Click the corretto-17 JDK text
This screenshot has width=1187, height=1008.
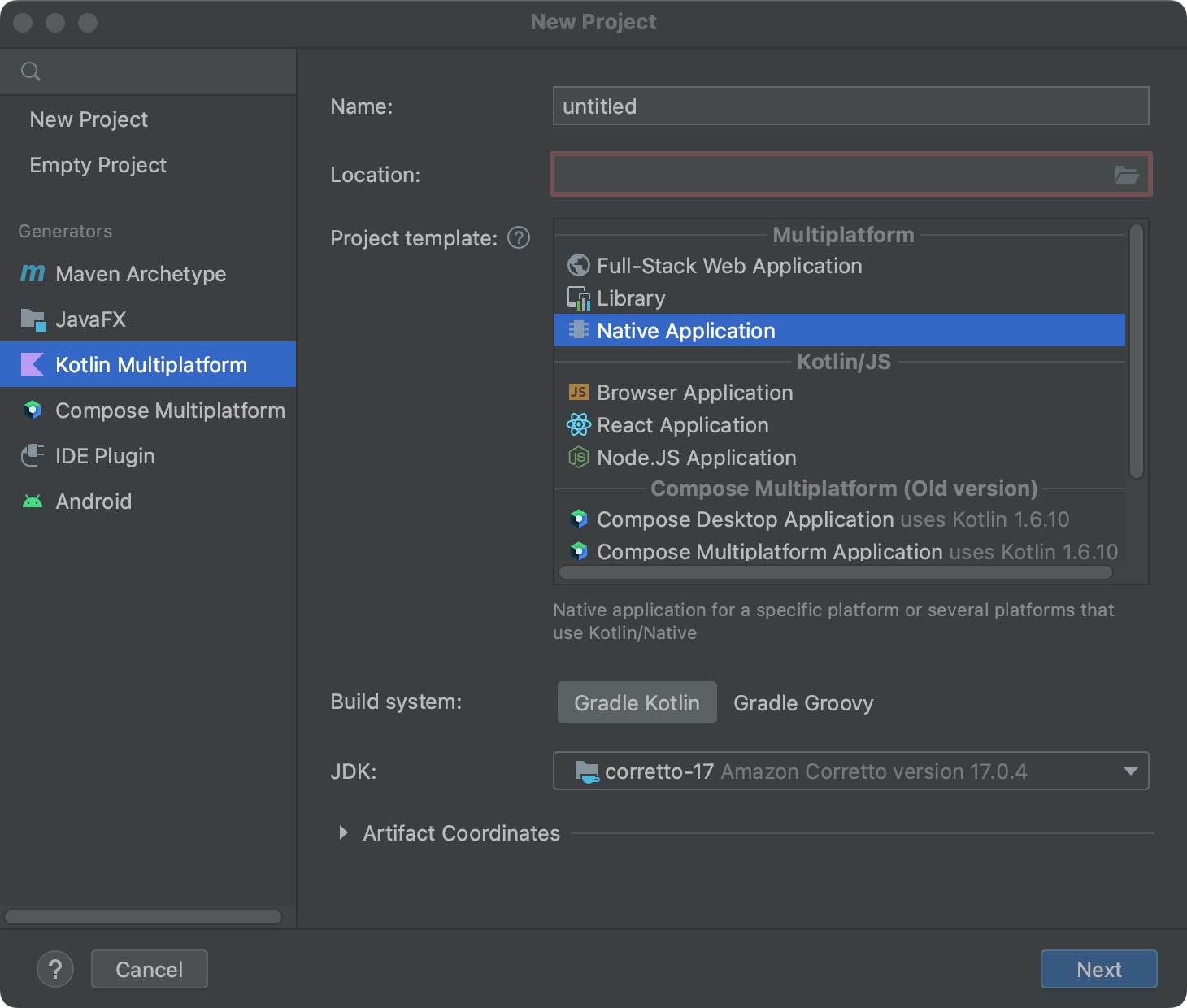(x=659, y=771)
